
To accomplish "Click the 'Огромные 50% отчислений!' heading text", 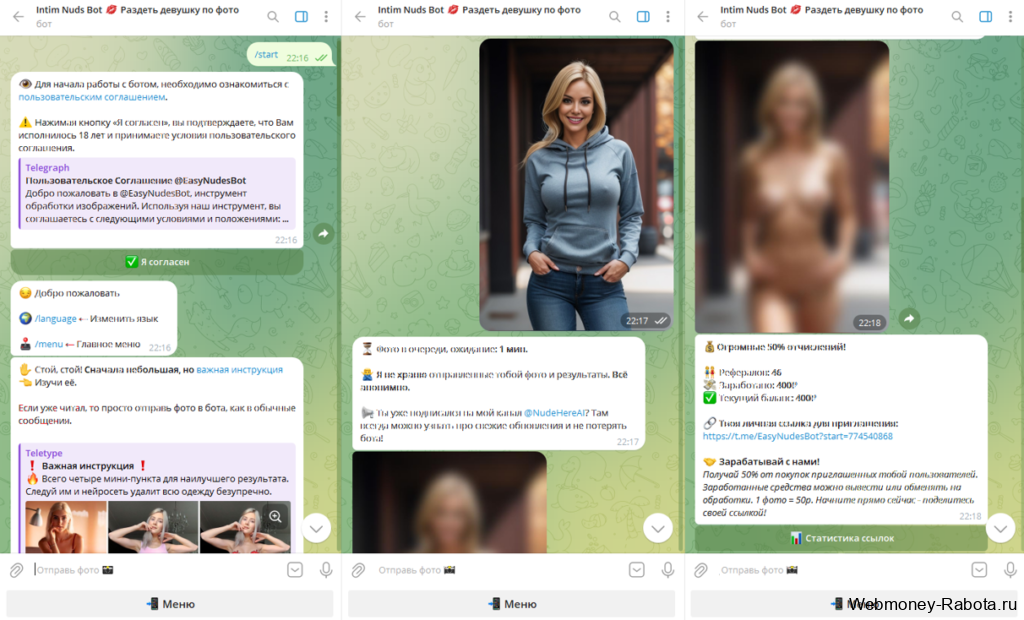I will [x=781, y=347].
